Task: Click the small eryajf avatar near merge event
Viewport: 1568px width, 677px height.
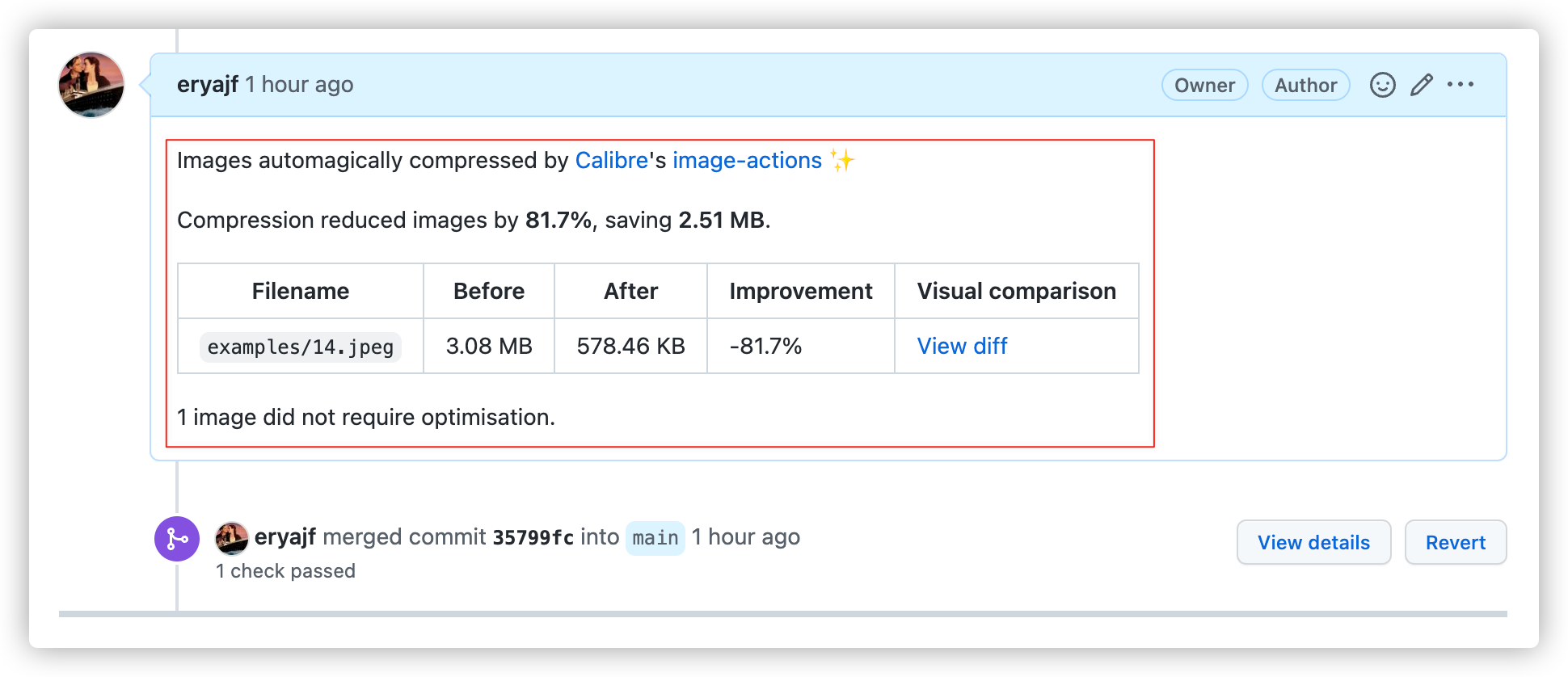Action: coord(232,538)
